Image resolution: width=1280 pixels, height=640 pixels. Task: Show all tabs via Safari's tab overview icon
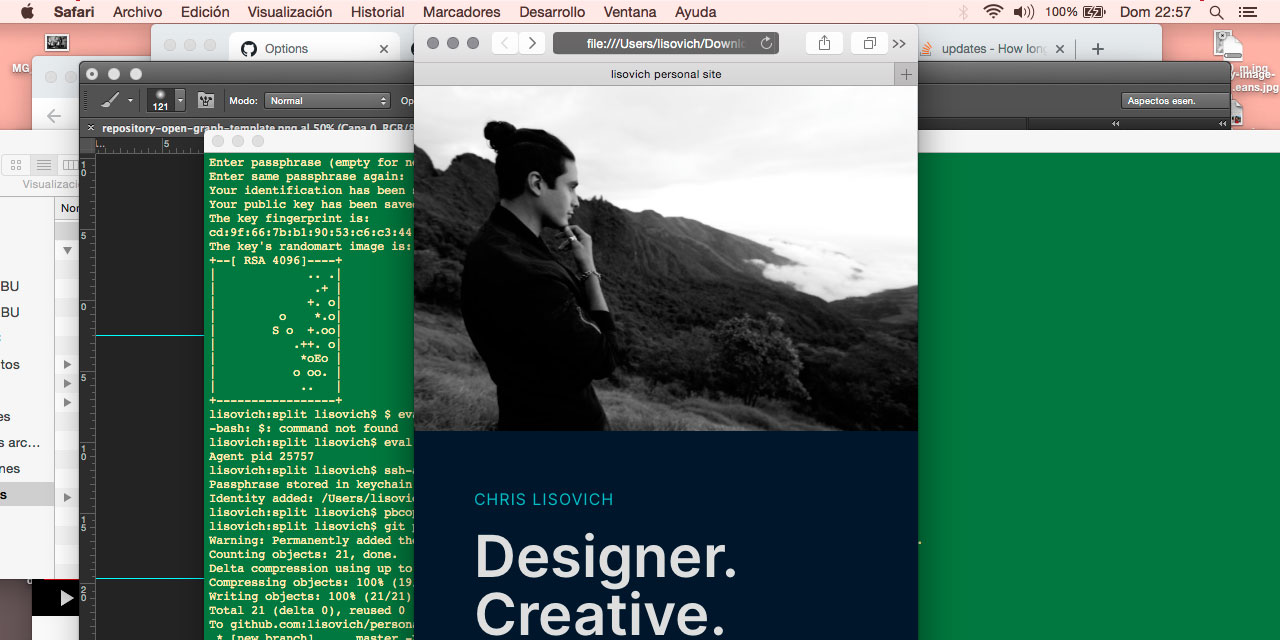click(868, 43)
